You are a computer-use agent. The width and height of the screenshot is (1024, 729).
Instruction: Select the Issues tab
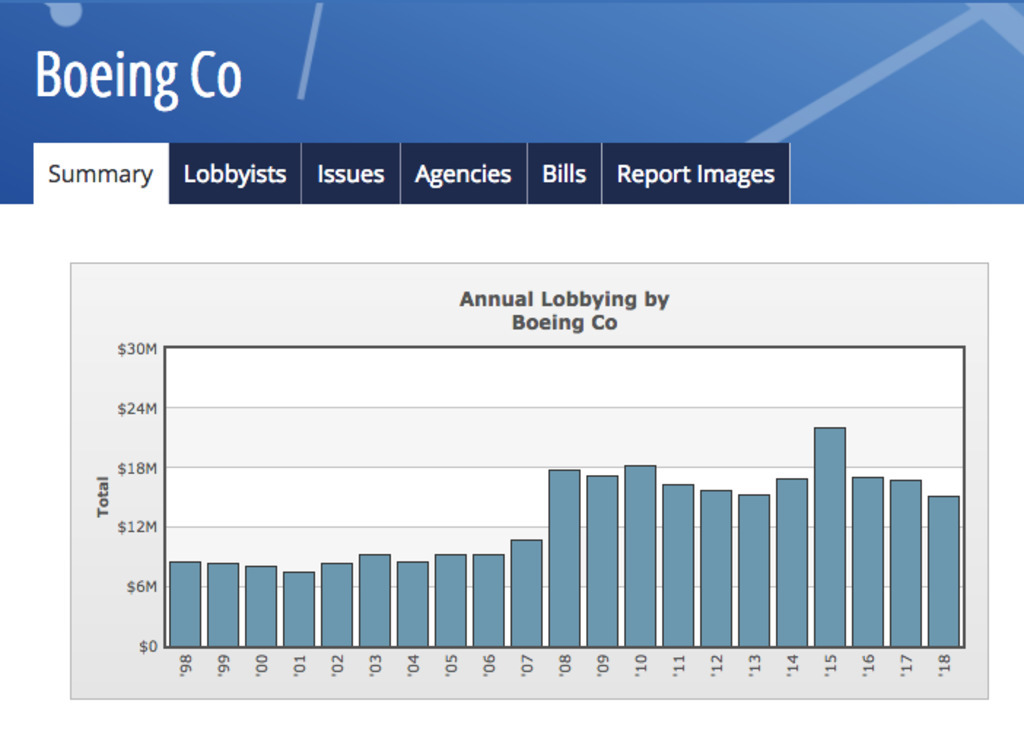350,174
